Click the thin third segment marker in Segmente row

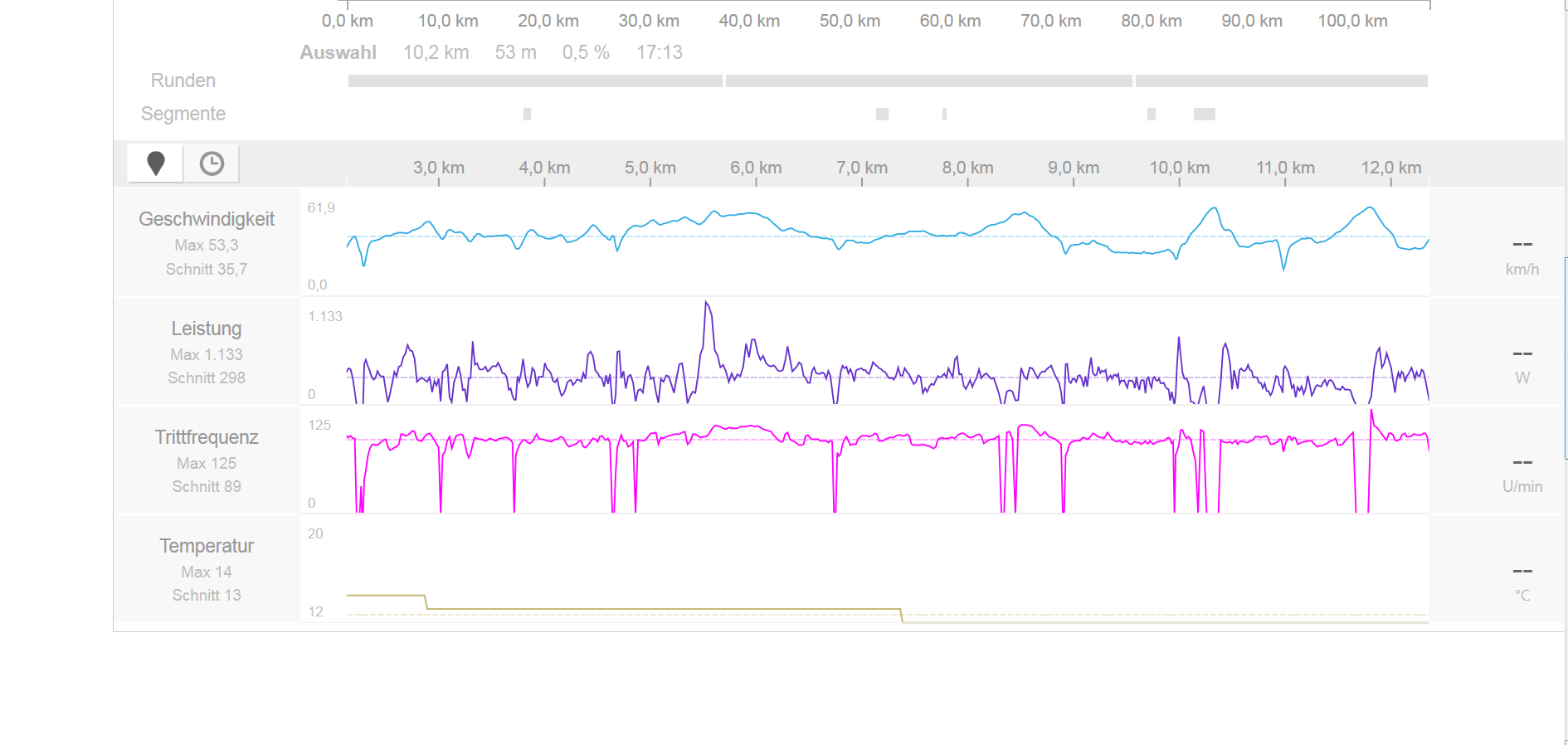pos(944,114)
